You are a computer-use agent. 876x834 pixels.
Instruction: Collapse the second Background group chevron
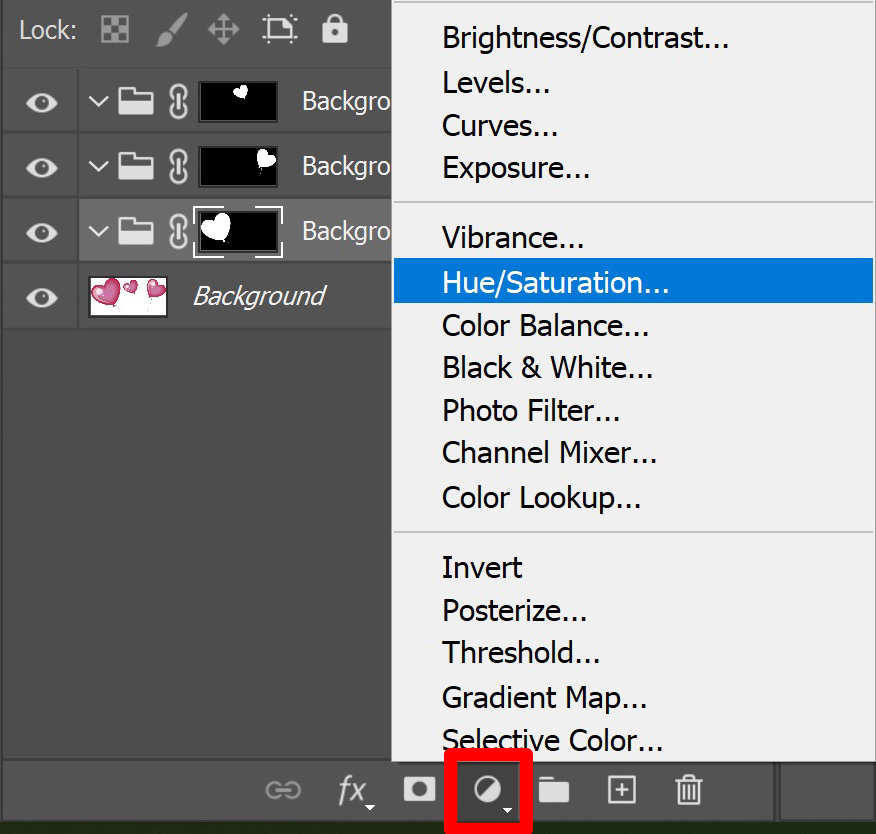coord(98,166)
